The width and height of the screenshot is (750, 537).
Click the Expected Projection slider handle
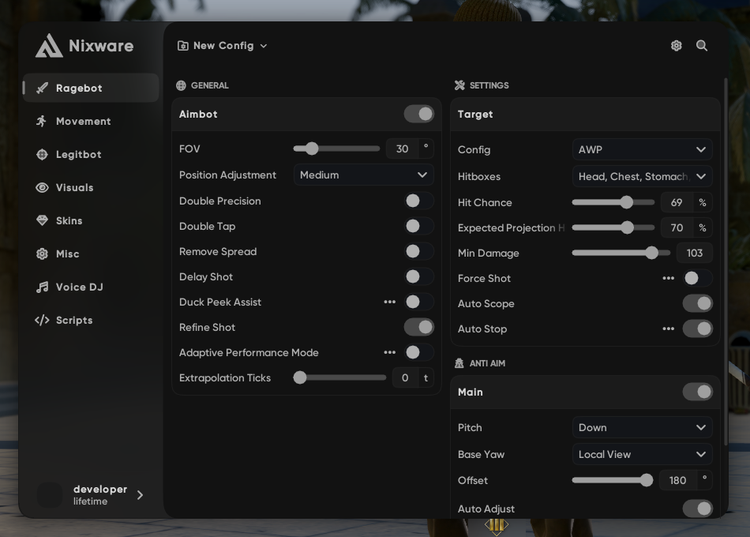pyautogui.click(x=627, y=228)
